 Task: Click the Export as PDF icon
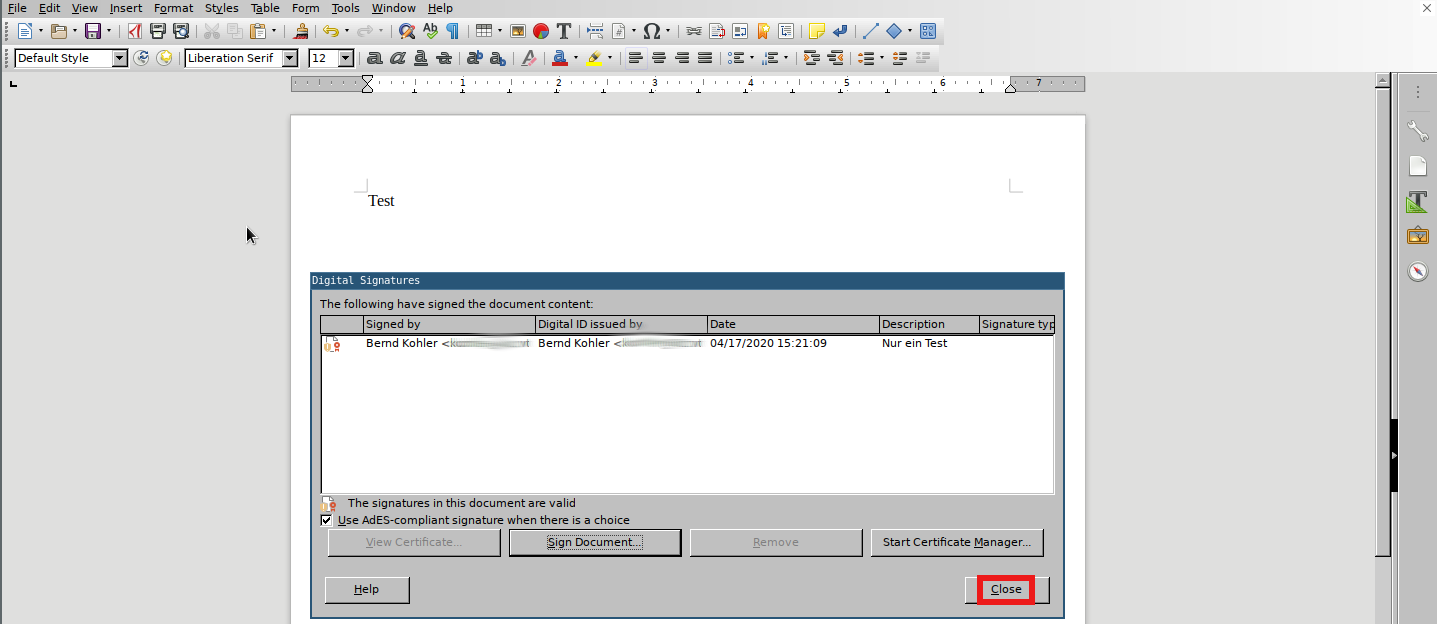click(x=134, y=31)
